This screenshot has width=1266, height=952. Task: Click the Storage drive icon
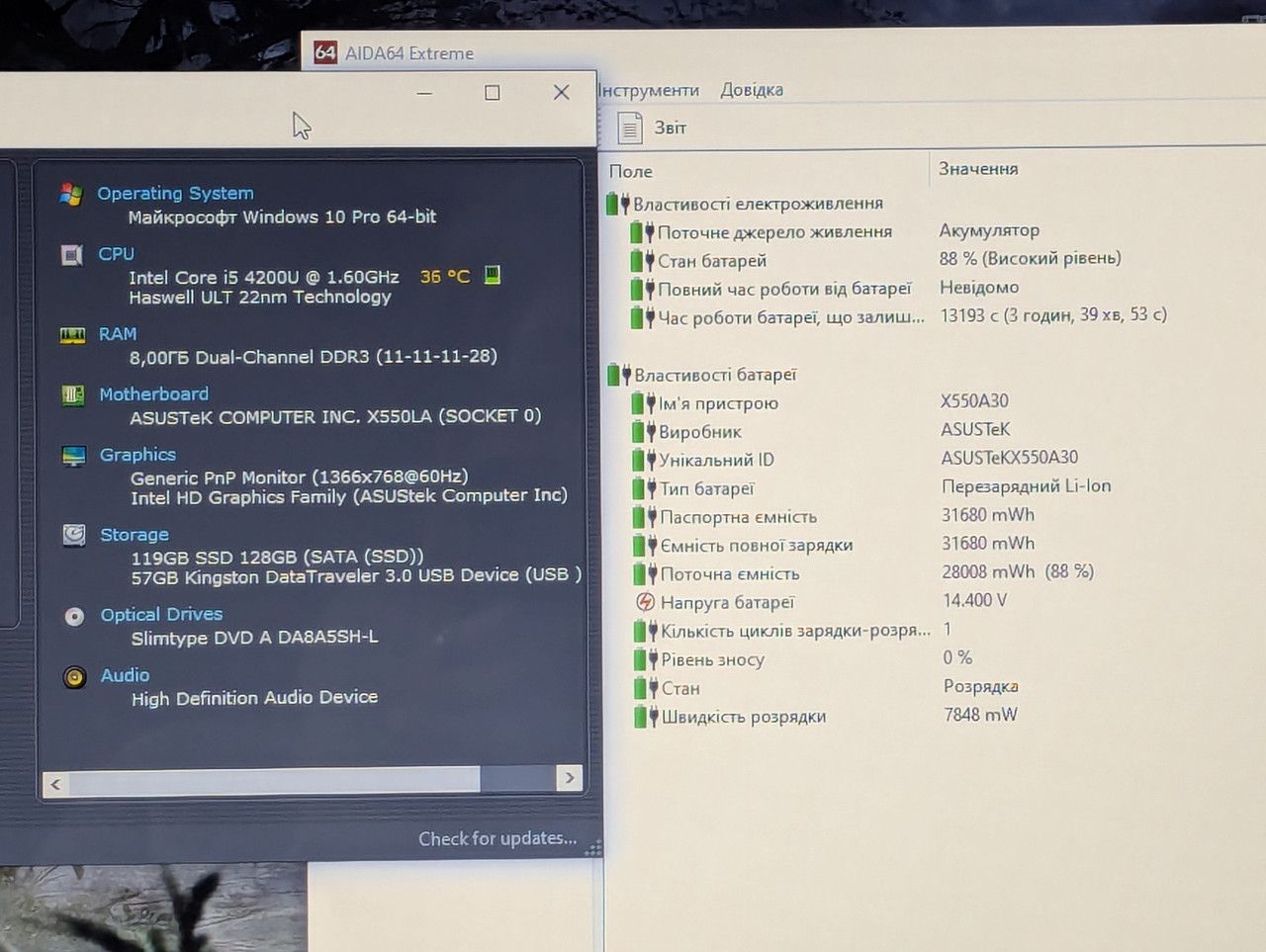point(74,535)
